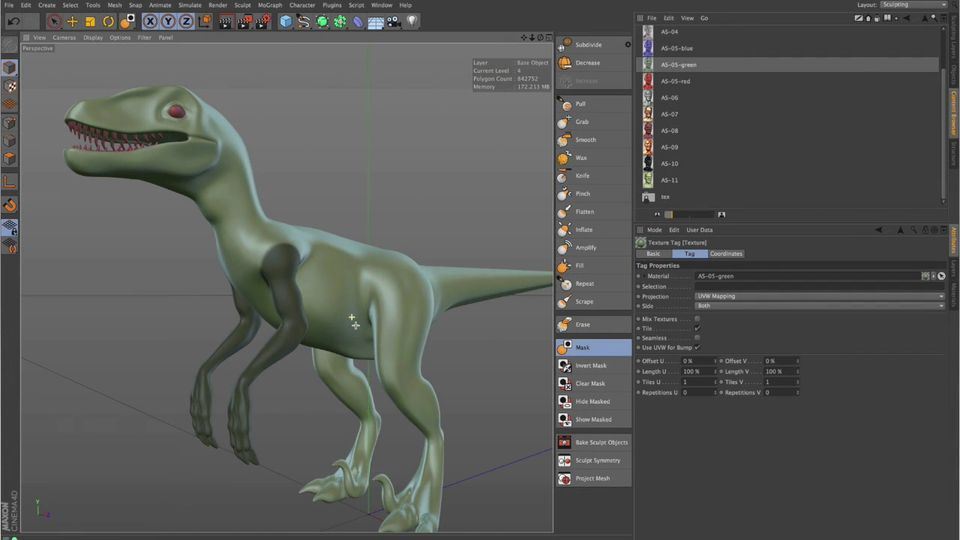Click the Invert Mask icon
Viewport: 960px width, 540px height.
pos(565,366)
